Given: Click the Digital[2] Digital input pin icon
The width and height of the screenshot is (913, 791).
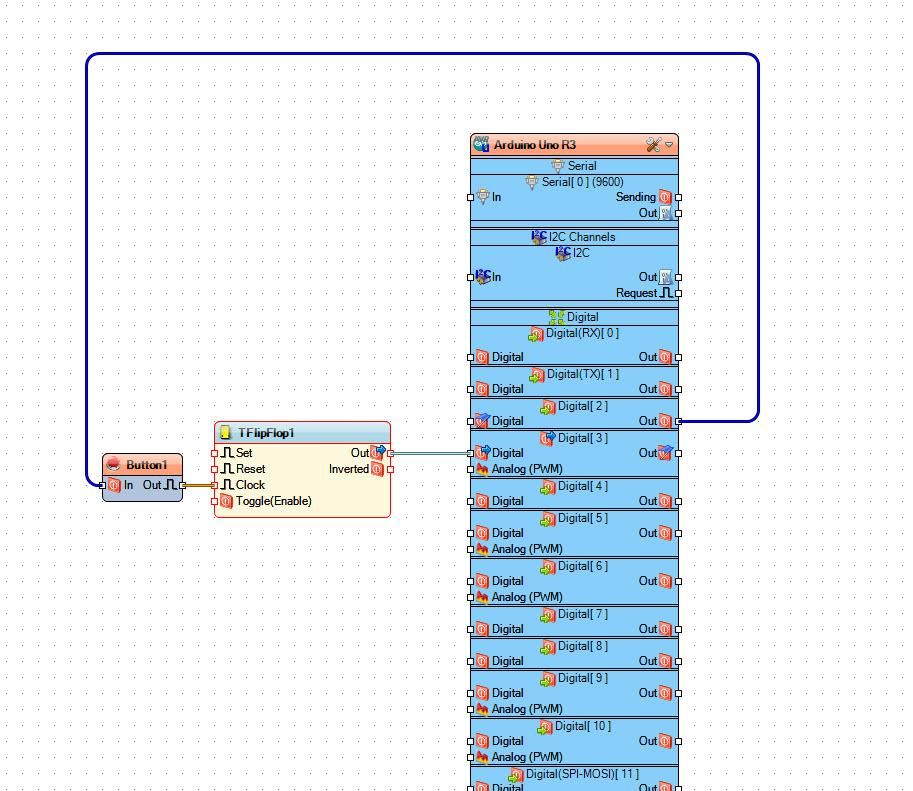Looking at the screenshot, I should pos(482,421).
